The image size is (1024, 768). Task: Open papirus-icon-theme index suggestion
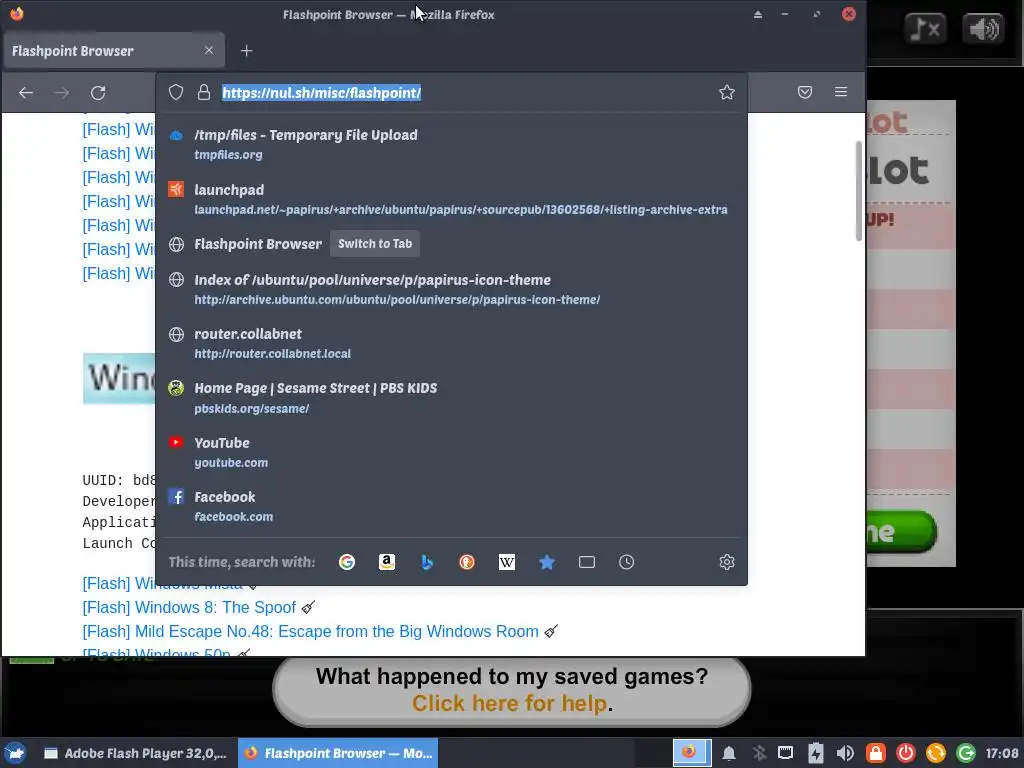pyautogui.click(x=451, y=289)
